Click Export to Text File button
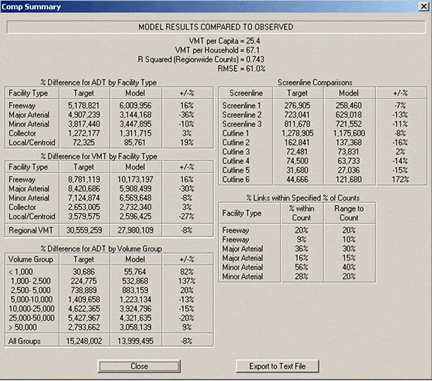This screenshot has width=432, height=381. click(x=277, y=366)
